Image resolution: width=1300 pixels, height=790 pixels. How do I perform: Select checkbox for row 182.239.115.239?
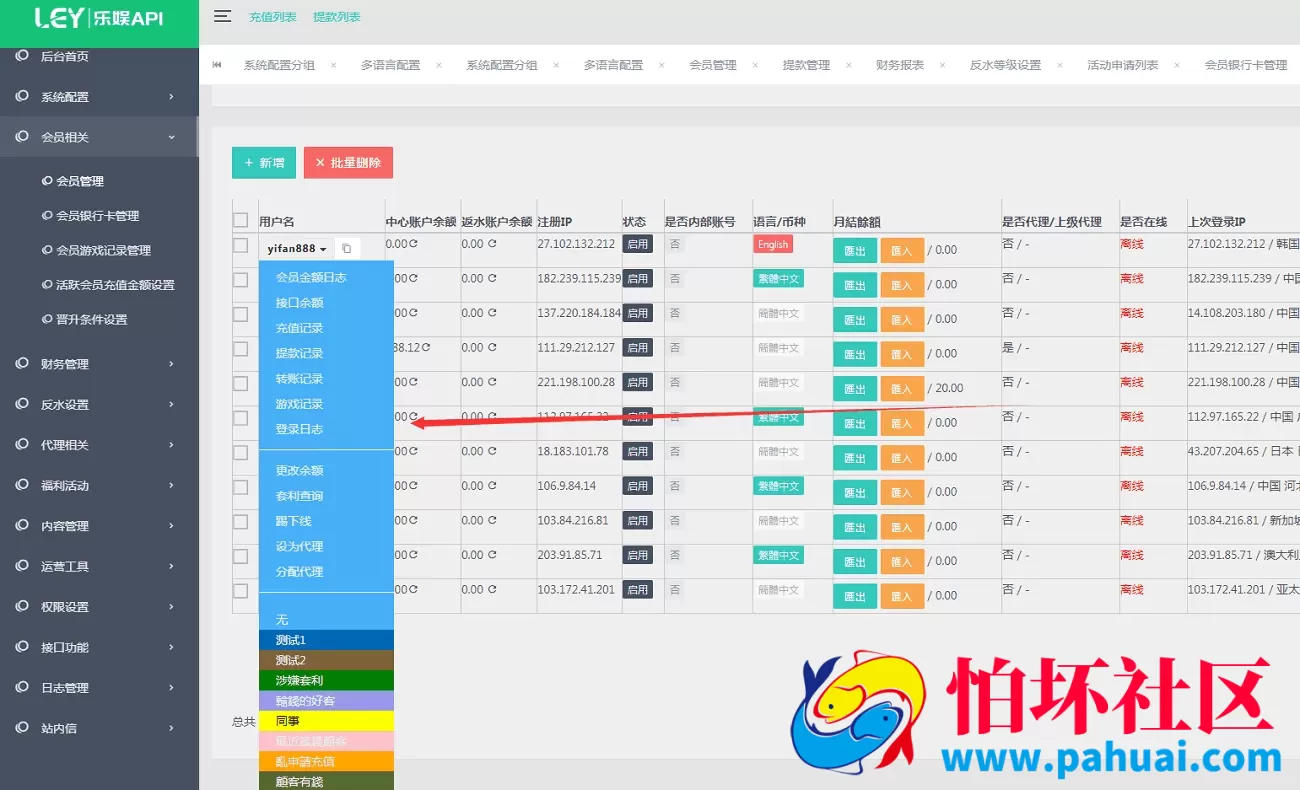tap(240, 280)
